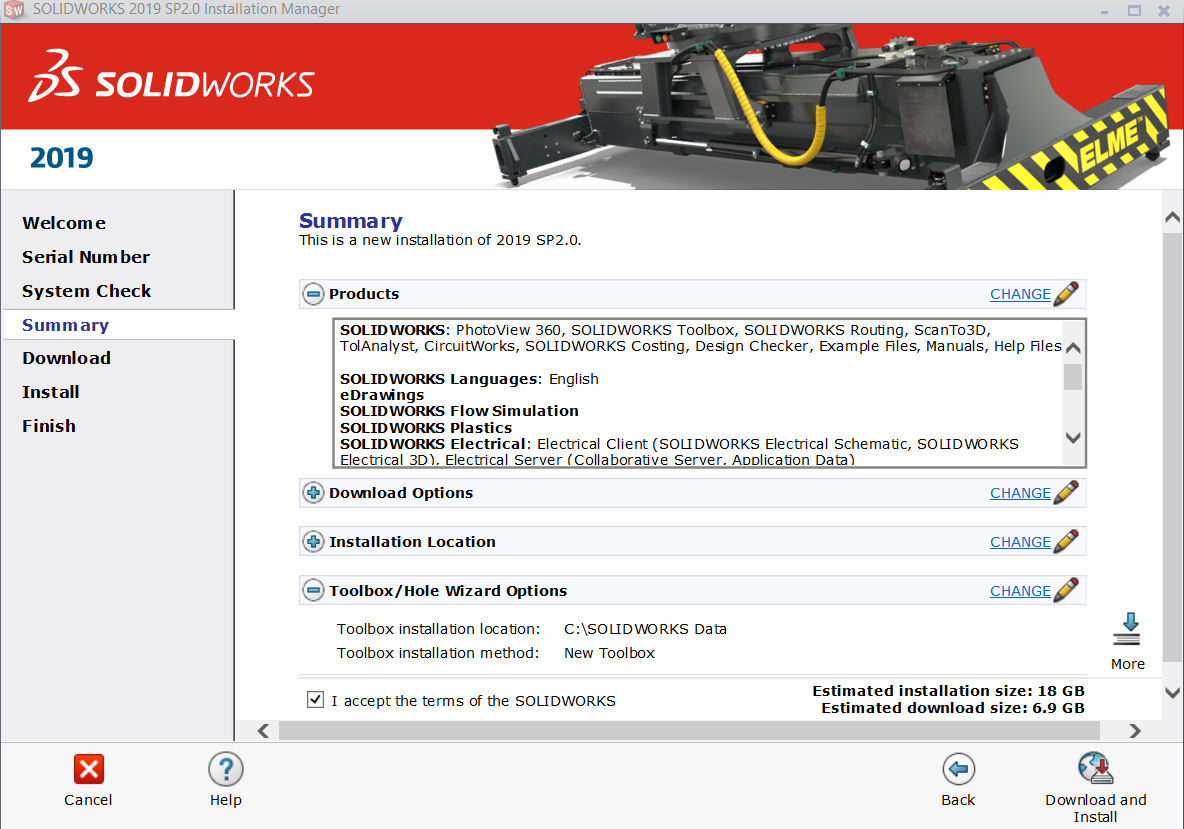This screenshot has width=1184, height=829.
Task: Expand the Download Options section
Action: [314, 493]
